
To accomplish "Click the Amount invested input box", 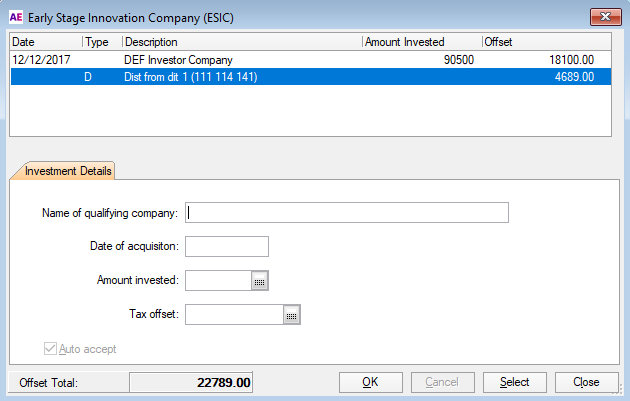I will 218,281.
